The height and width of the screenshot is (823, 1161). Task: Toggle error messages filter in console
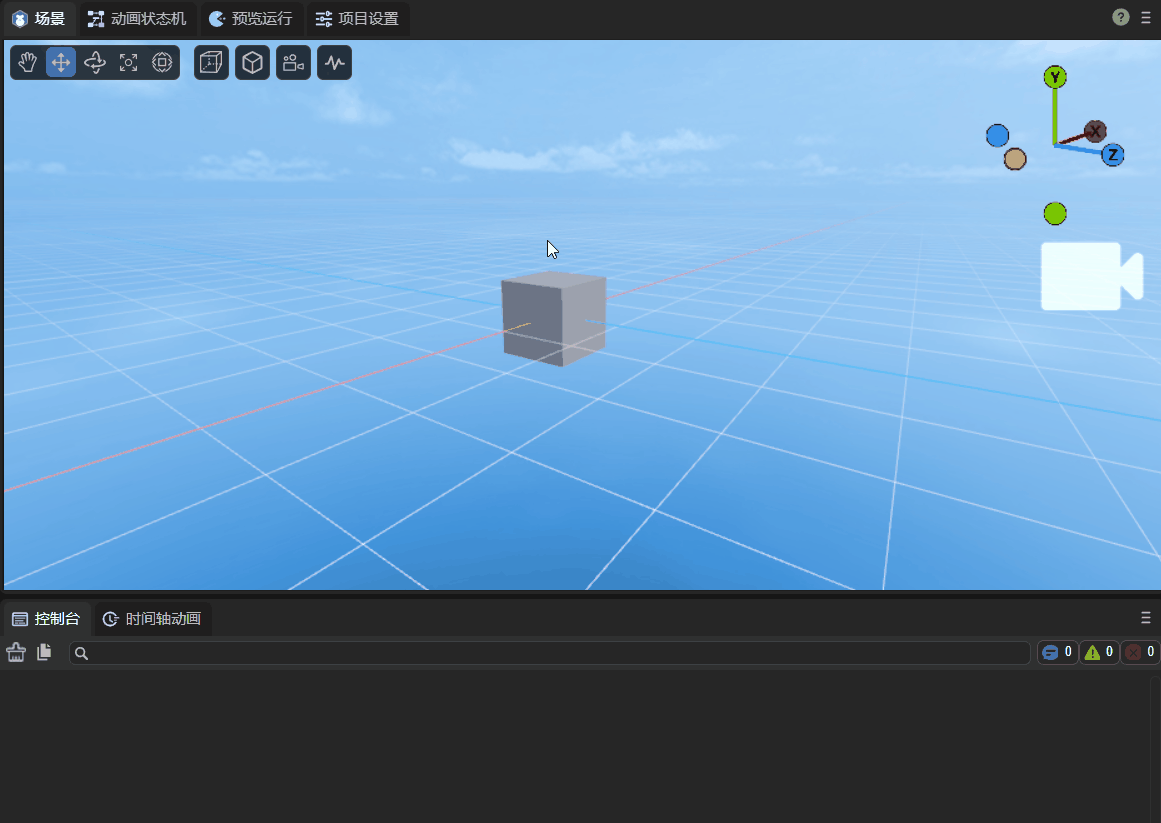coord(1140,653)
